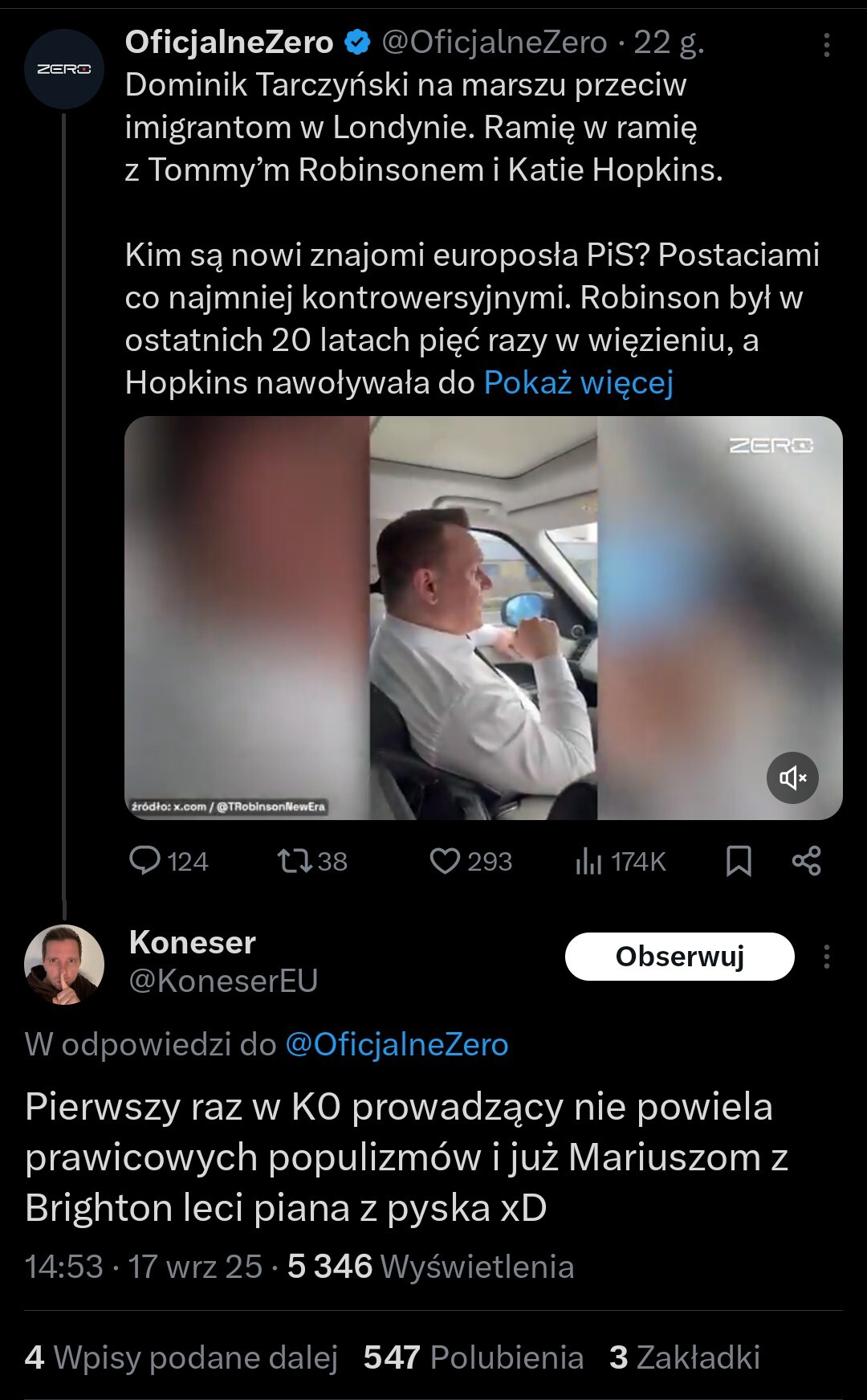The image size is (867, 1400).
Task: Follow Koneser with the Obserwuj button
Action: (x=680, y=957)
